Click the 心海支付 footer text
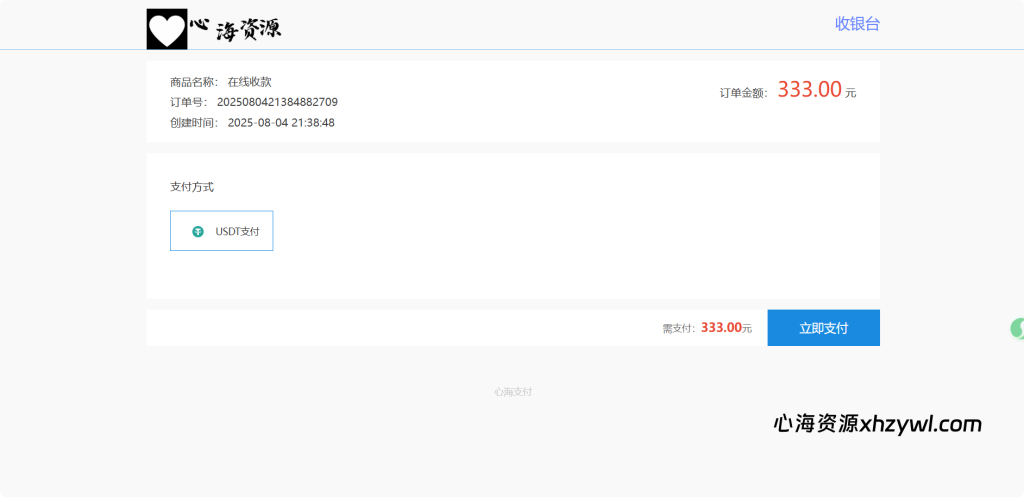 tap(513, 392)
